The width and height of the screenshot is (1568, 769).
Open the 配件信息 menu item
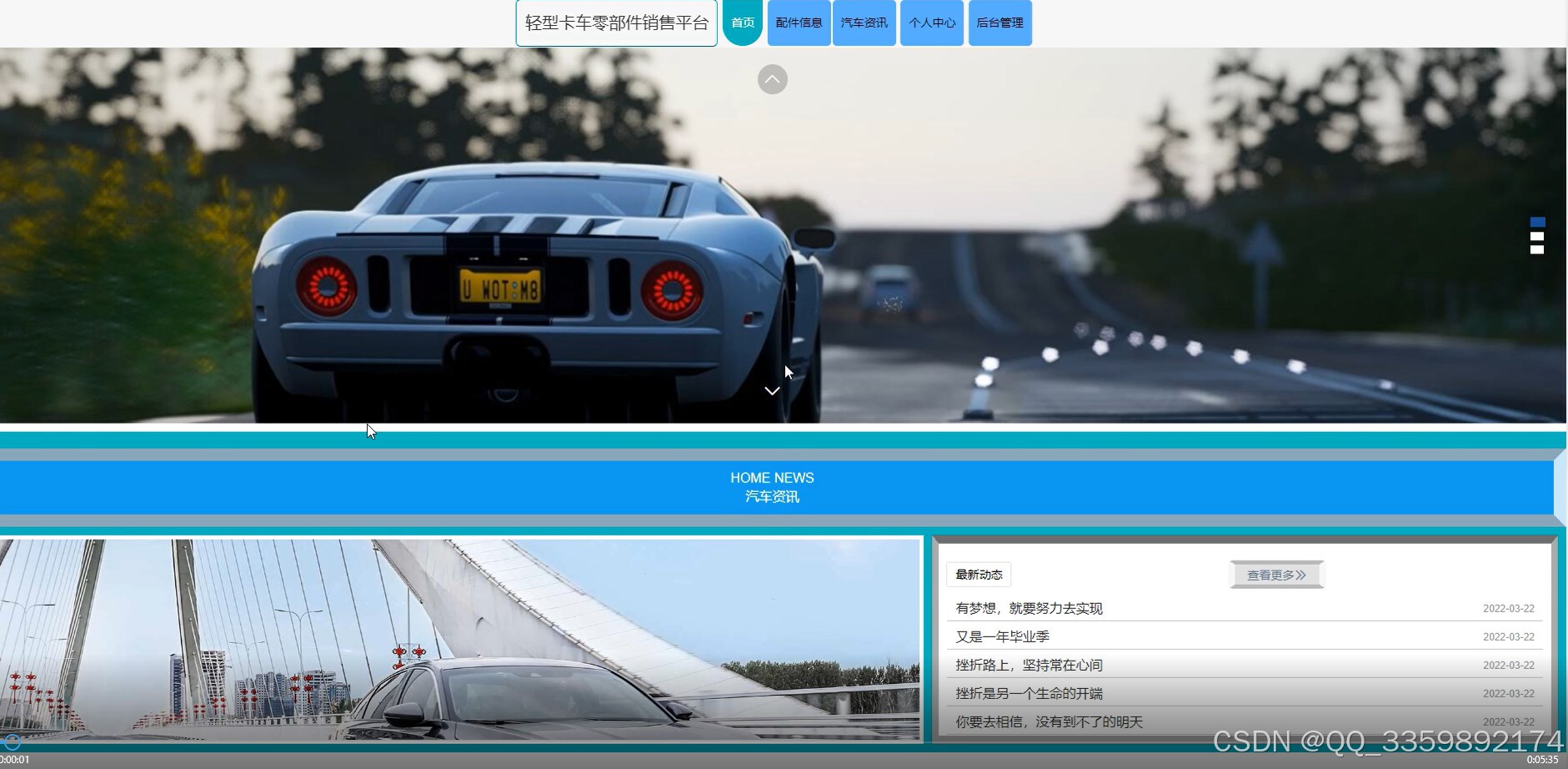pyautogui.click(x=798, y=23)
